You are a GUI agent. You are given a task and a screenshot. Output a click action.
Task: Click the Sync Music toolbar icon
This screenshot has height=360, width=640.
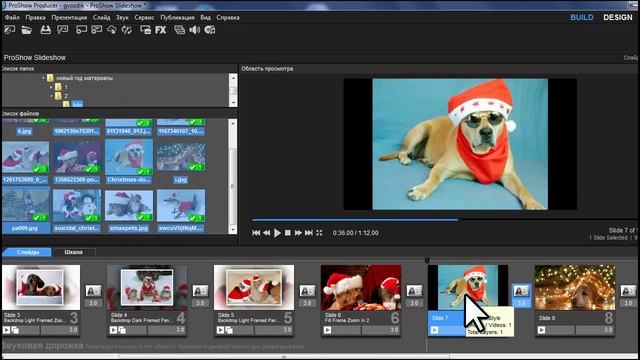[210, 30]
